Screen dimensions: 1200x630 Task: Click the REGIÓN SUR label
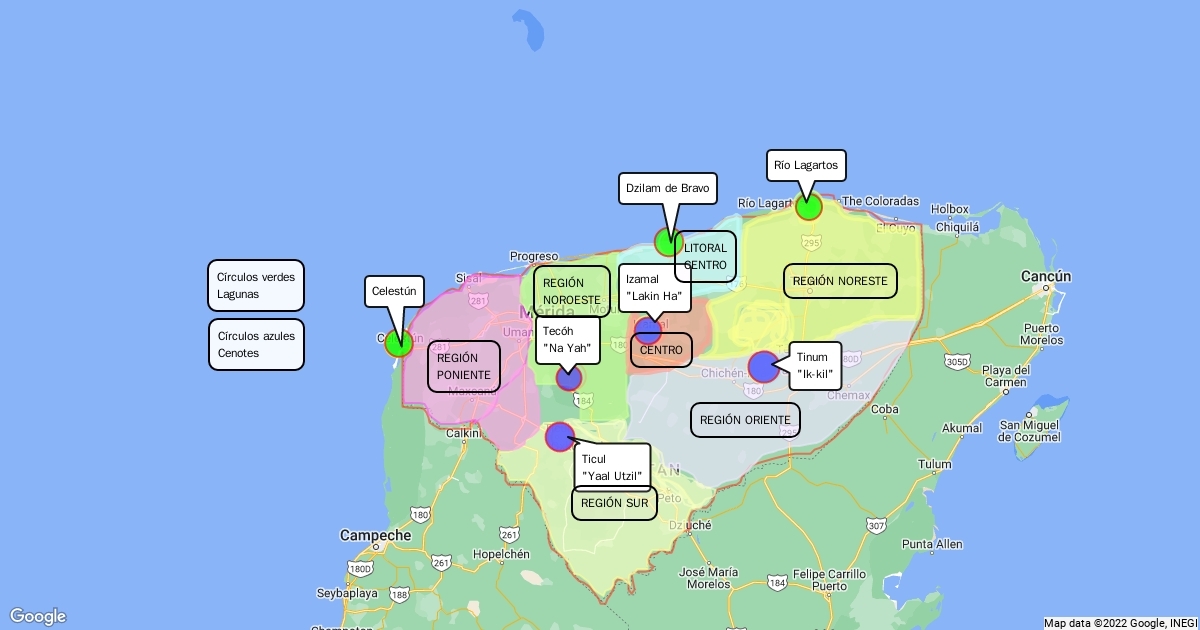coord(614,503)
